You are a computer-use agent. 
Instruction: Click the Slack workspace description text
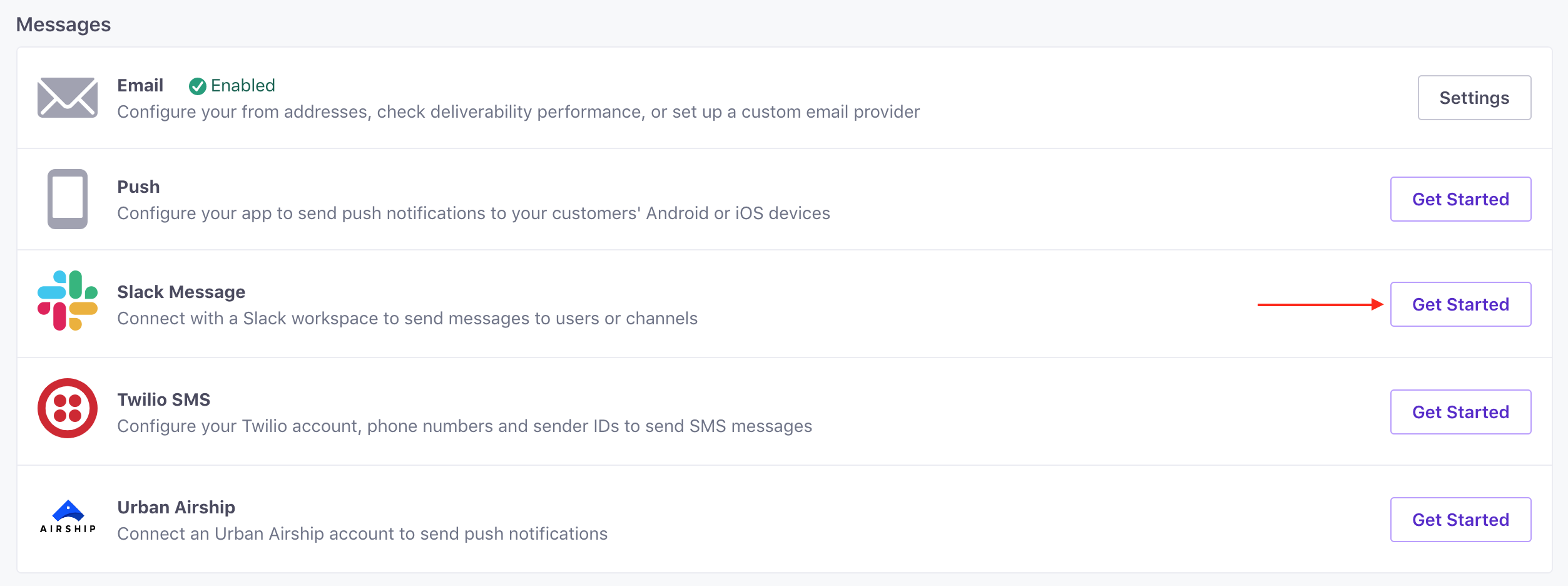[x=407, y=319]
